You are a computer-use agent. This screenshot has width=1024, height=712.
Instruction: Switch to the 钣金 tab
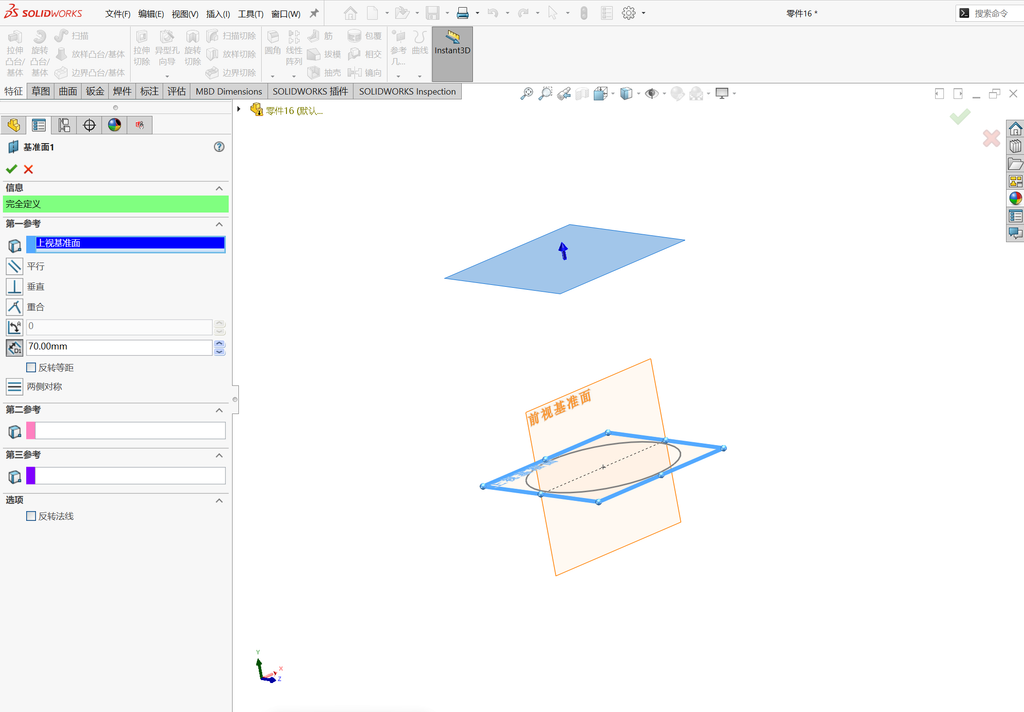(95, 91)
